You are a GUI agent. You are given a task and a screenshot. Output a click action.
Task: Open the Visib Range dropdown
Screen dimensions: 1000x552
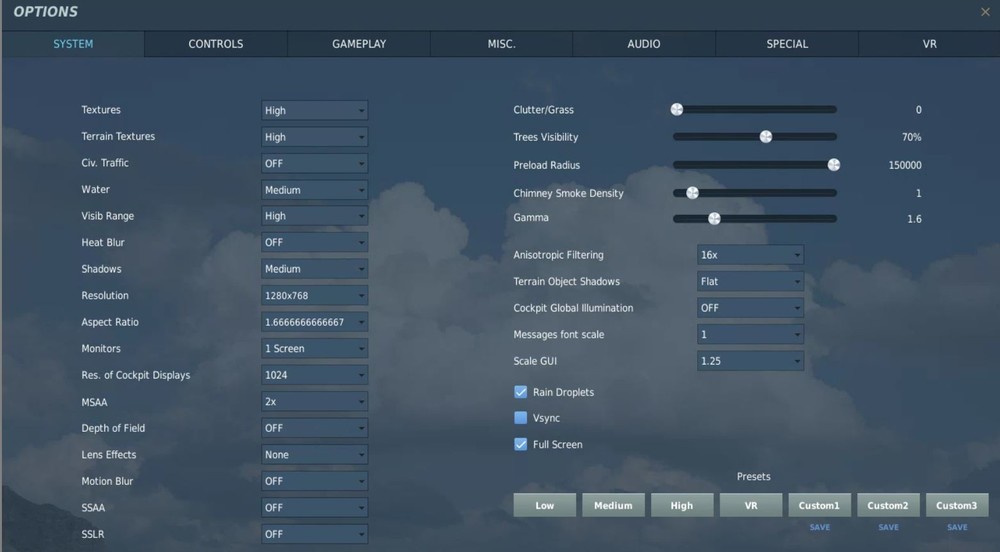point(314,216)
